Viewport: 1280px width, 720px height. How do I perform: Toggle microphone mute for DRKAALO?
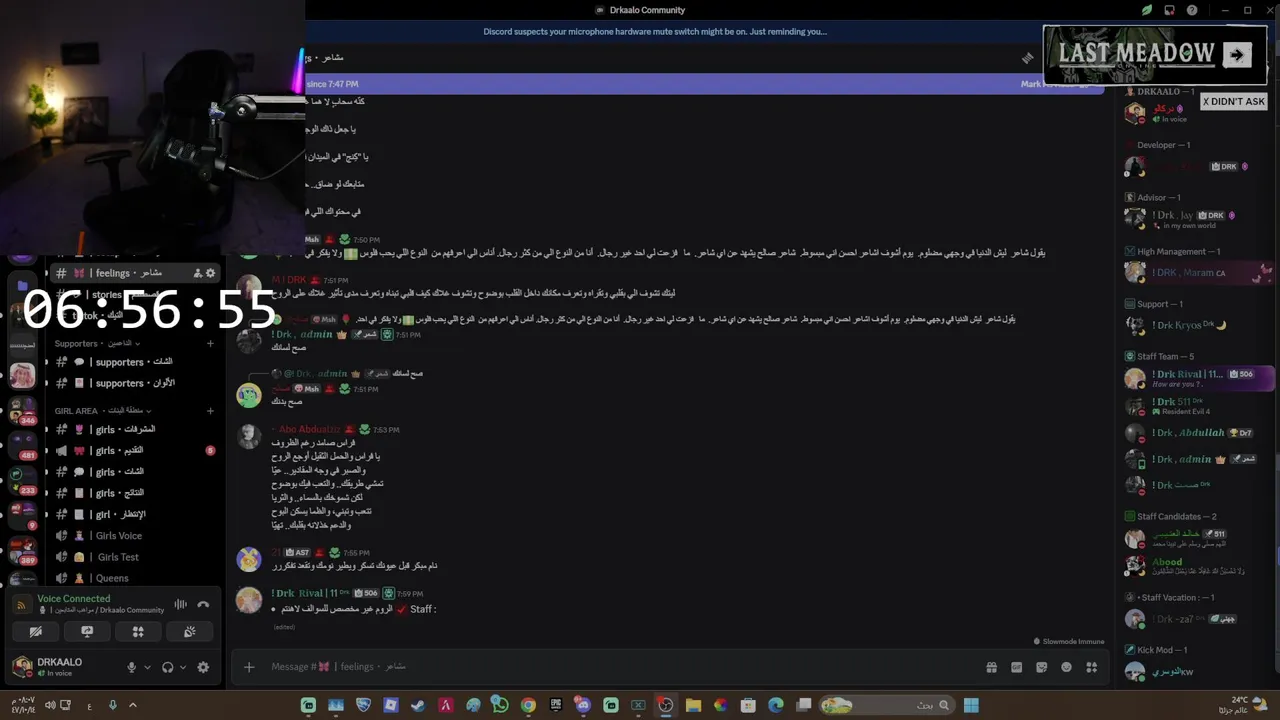[x=131, y=667]
